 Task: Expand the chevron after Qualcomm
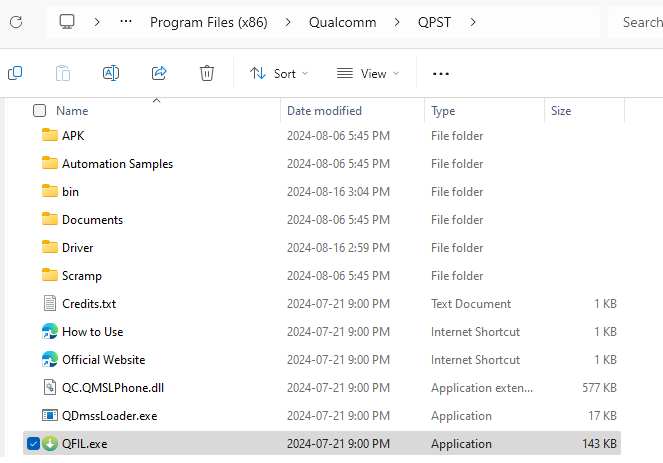tap(397, 22)
